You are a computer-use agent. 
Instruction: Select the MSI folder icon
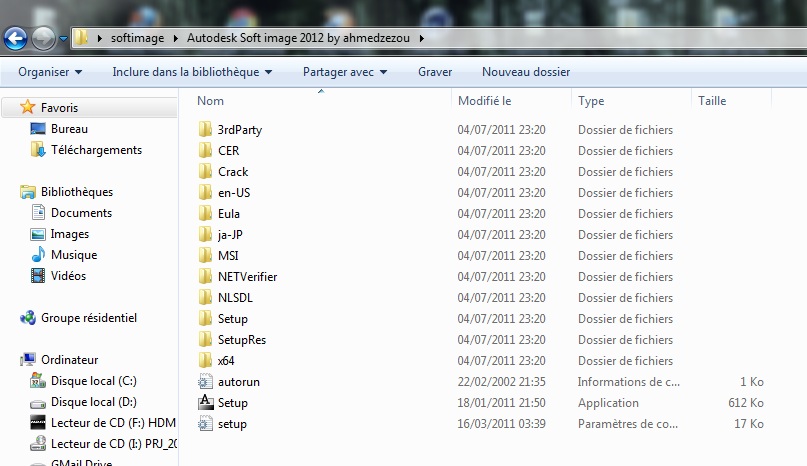click(205, 255)
